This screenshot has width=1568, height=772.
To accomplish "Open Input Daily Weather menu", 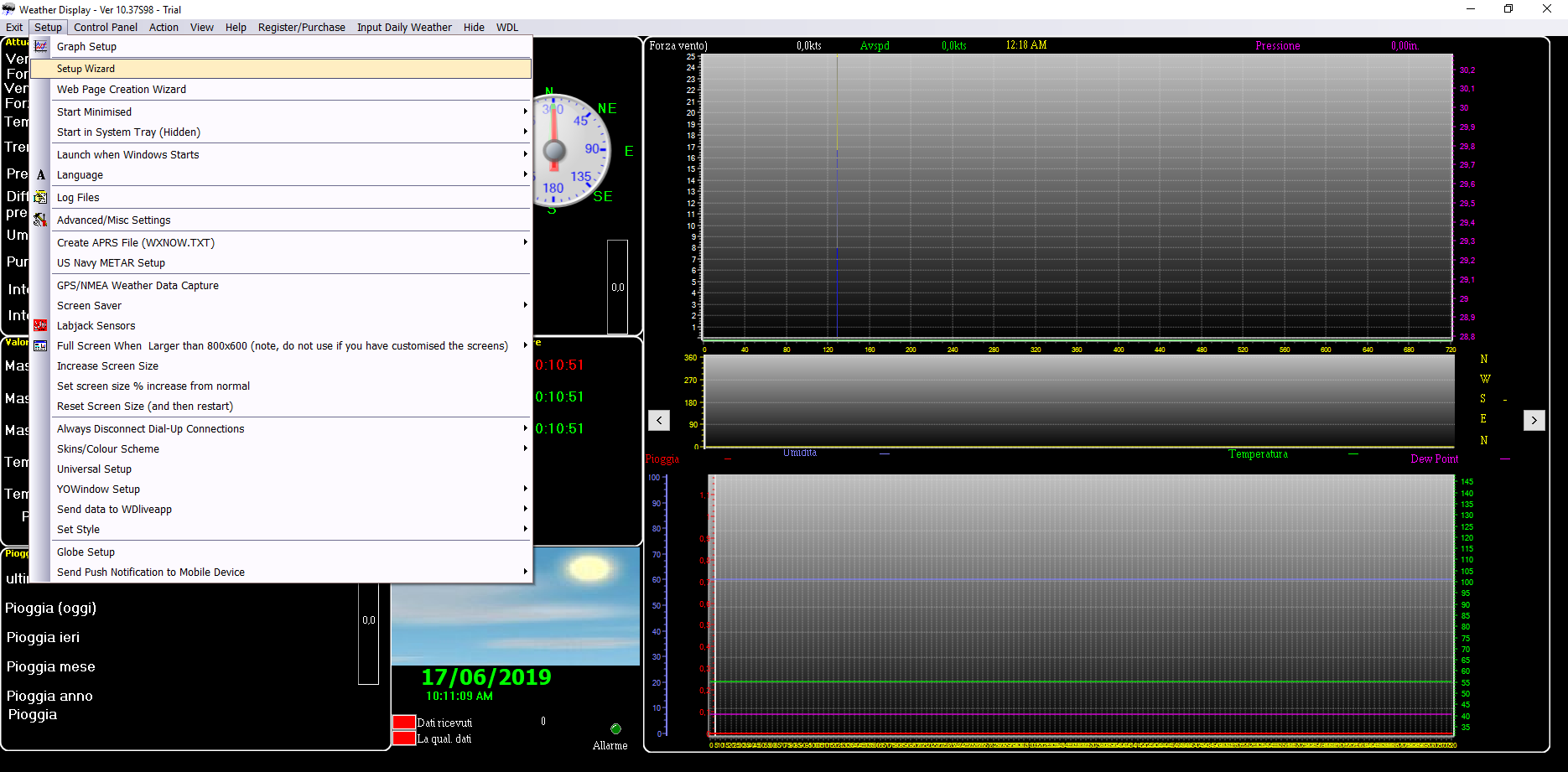I will [404, 27].
